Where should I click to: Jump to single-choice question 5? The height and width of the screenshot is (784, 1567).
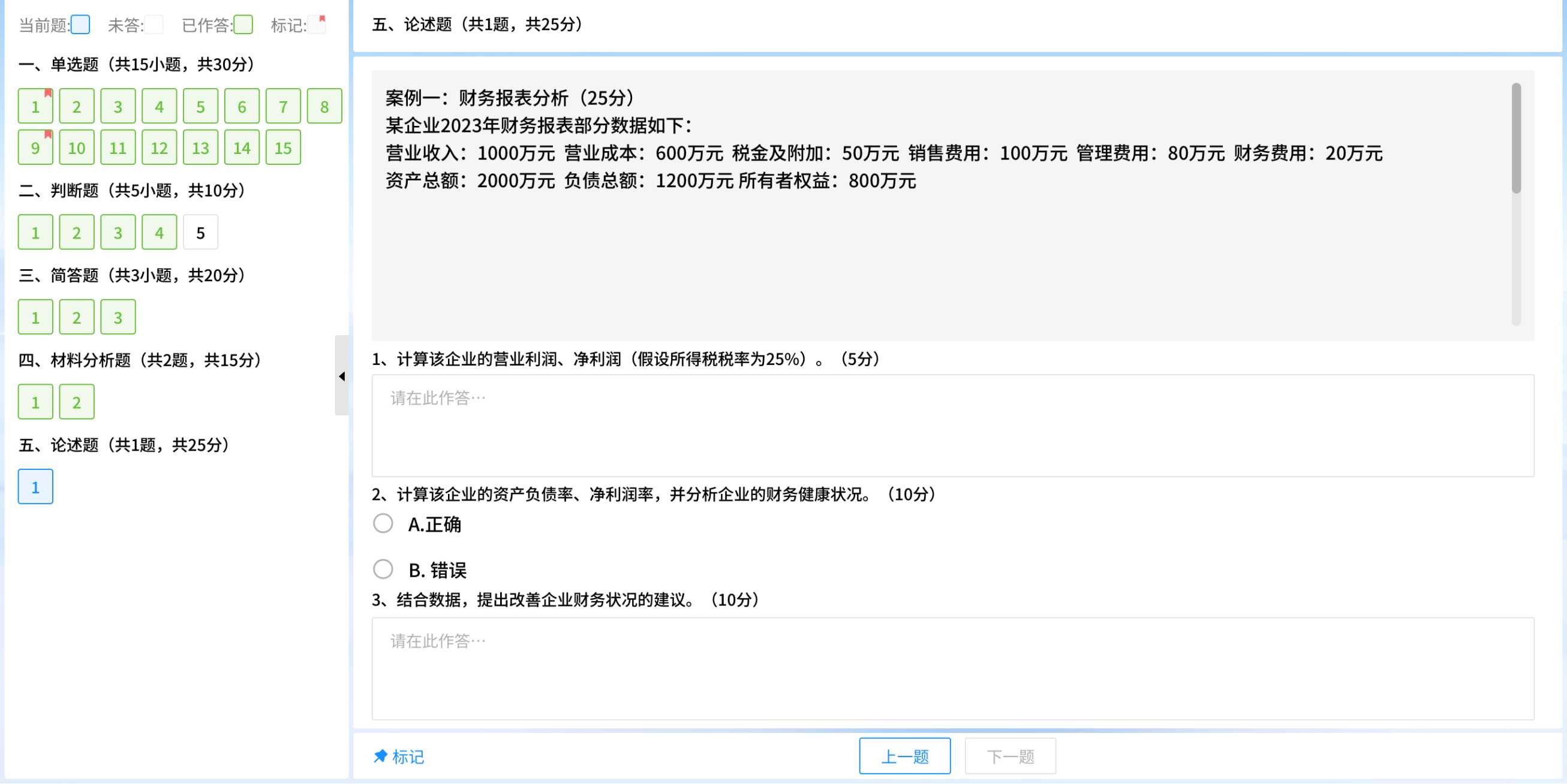tap(201, 107)
